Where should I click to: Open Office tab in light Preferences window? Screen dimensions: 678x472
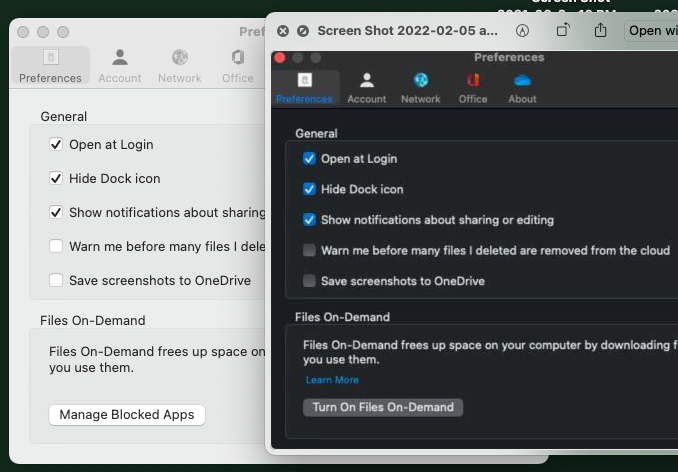[x=238, y=65]
